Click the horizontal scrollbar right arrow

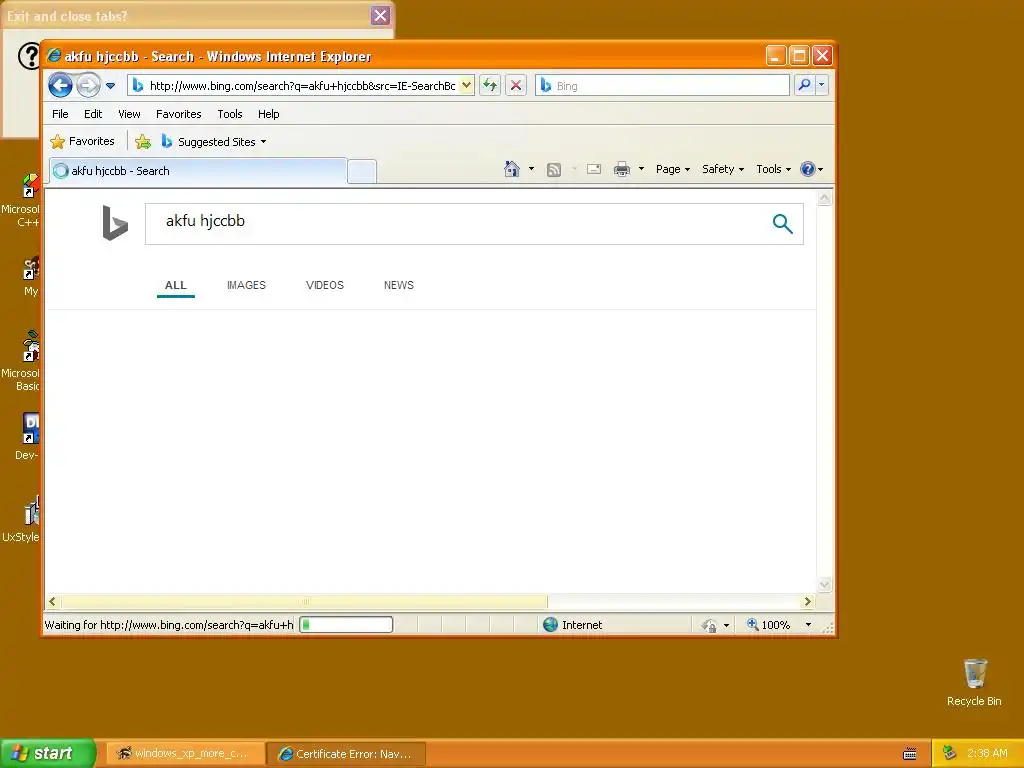(808, 601)
